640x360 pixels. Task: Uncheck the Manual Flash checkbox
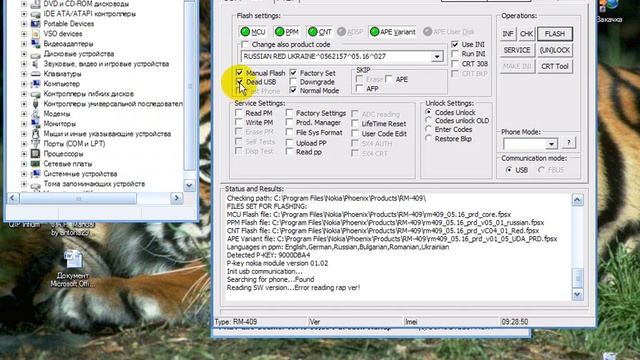(x=240, y=73)
